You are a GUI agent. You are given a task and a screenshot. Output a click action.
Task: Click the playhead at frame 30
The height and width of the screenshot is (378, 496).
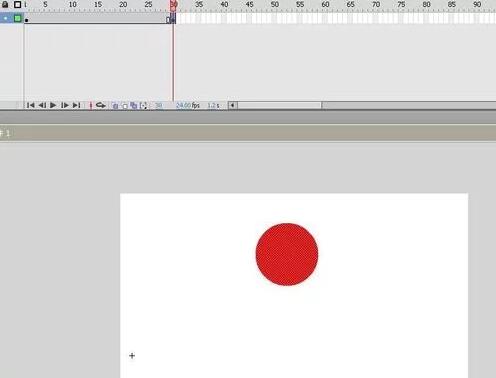173,5
